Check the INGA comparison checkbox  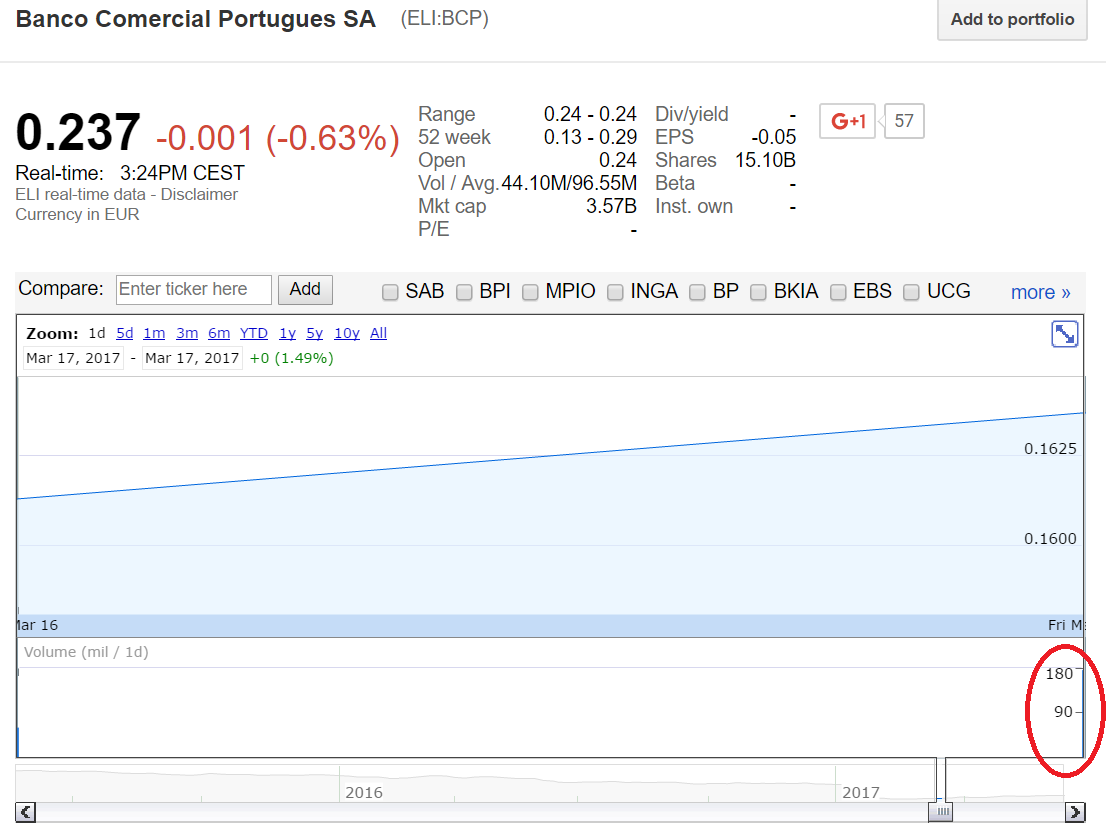tap(615, 292)
